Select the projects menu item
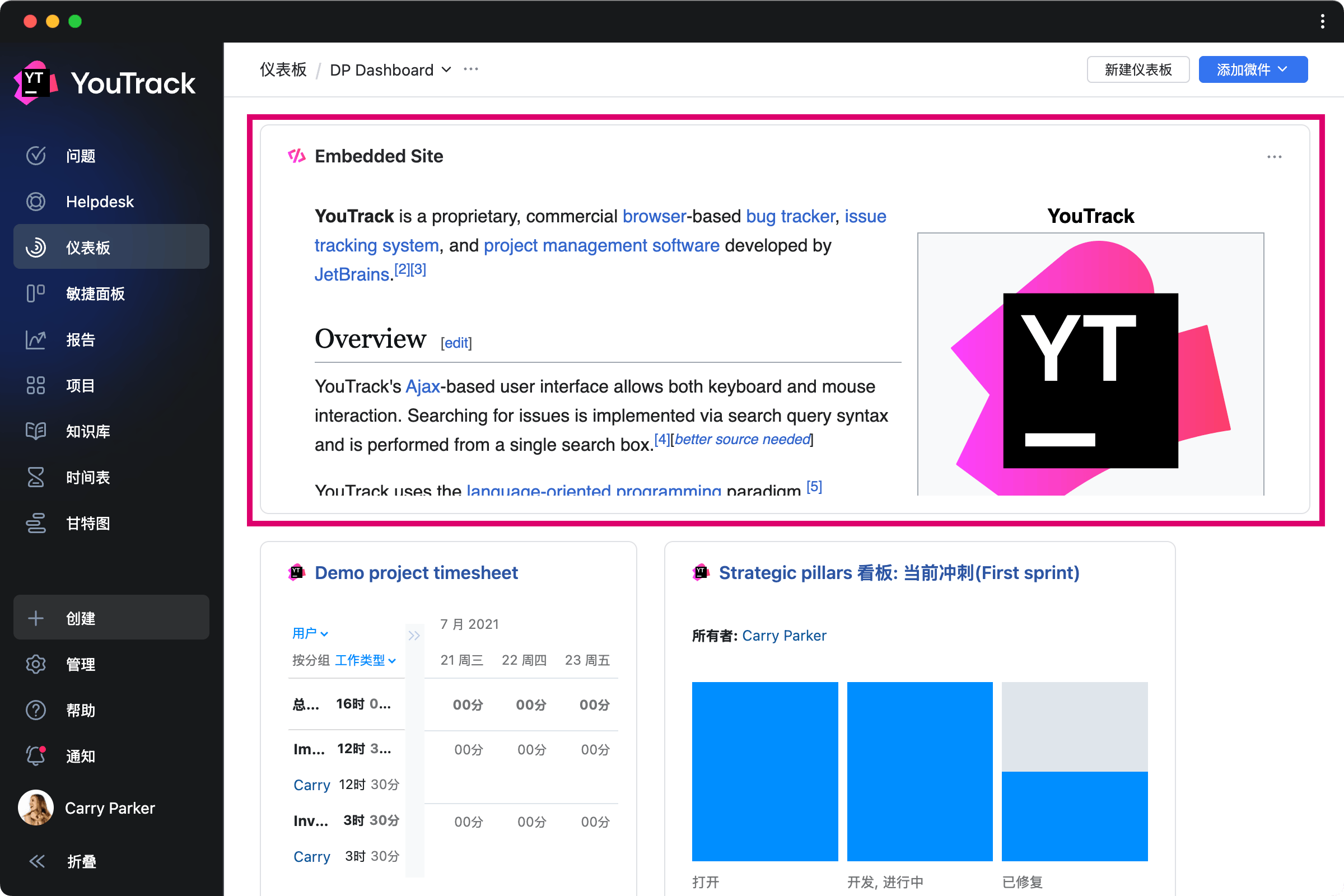The image size is (1344, 896). (80, 386)
